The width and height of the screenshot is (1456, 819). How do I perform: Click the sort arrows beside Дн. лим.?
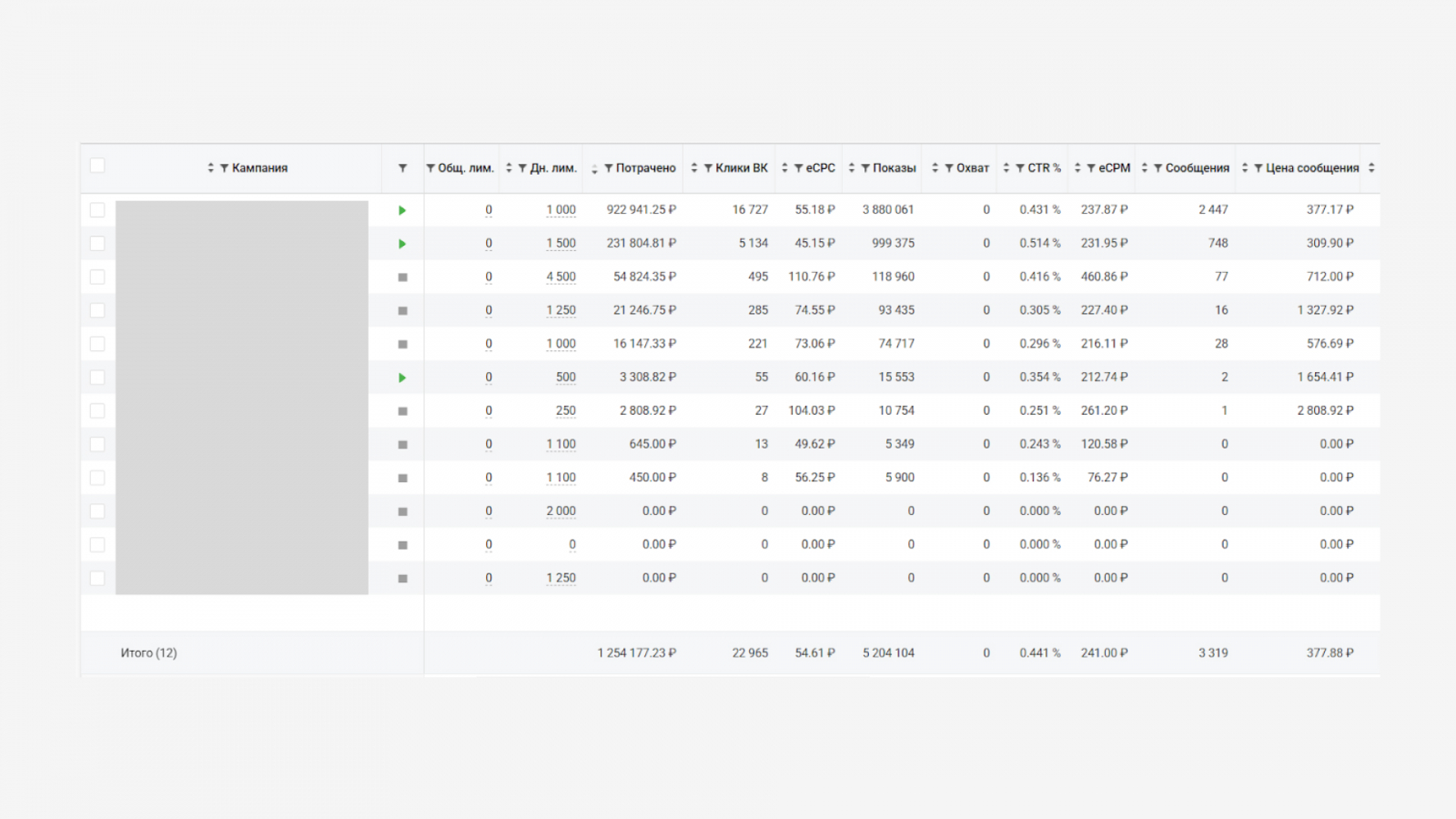click(509, 168)
